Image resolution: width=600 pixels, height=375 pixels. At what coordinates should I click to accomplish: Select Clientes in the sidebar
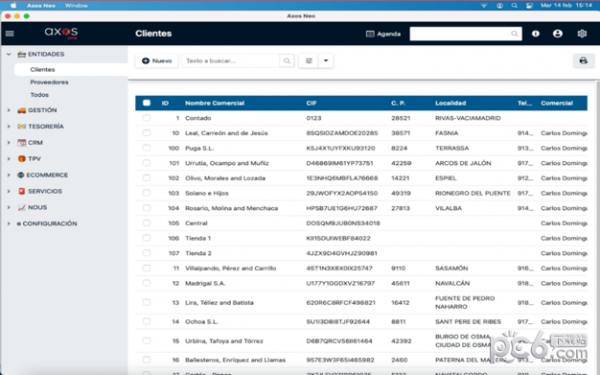coord(42,70)
